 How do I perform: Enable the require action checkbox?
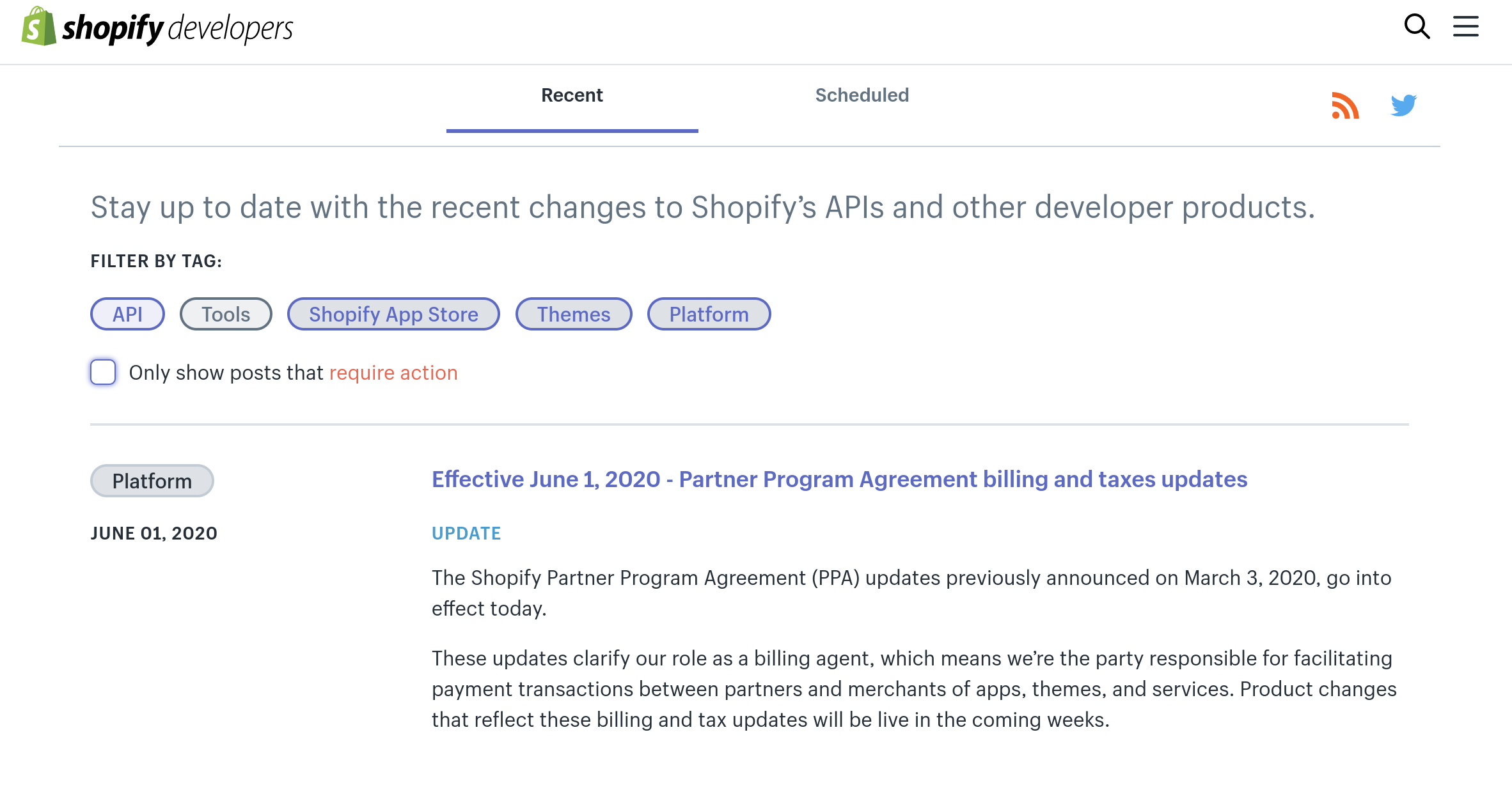[103, 372]
